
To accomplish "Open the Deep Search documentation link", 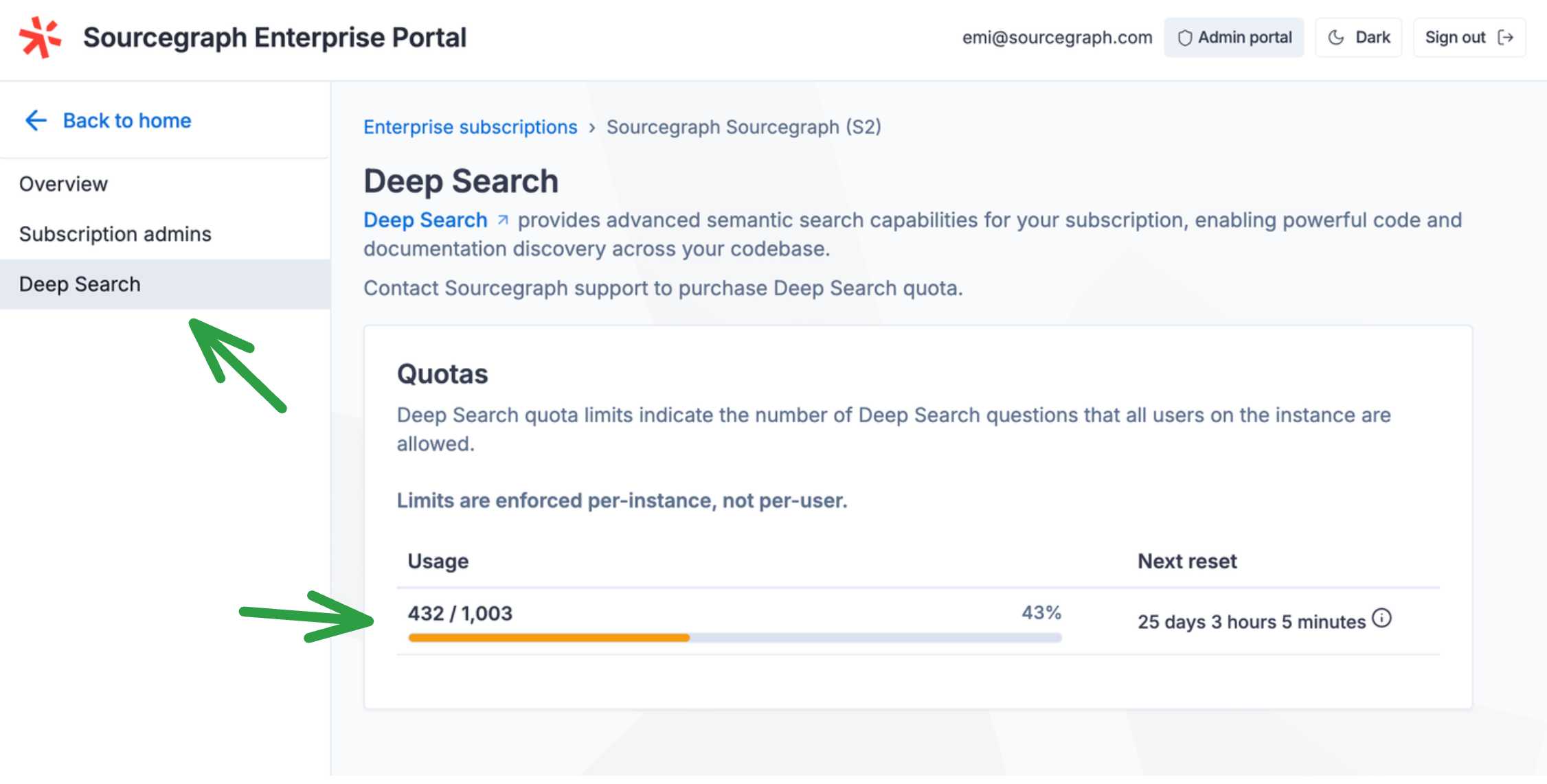I will [x=425, y=220].
